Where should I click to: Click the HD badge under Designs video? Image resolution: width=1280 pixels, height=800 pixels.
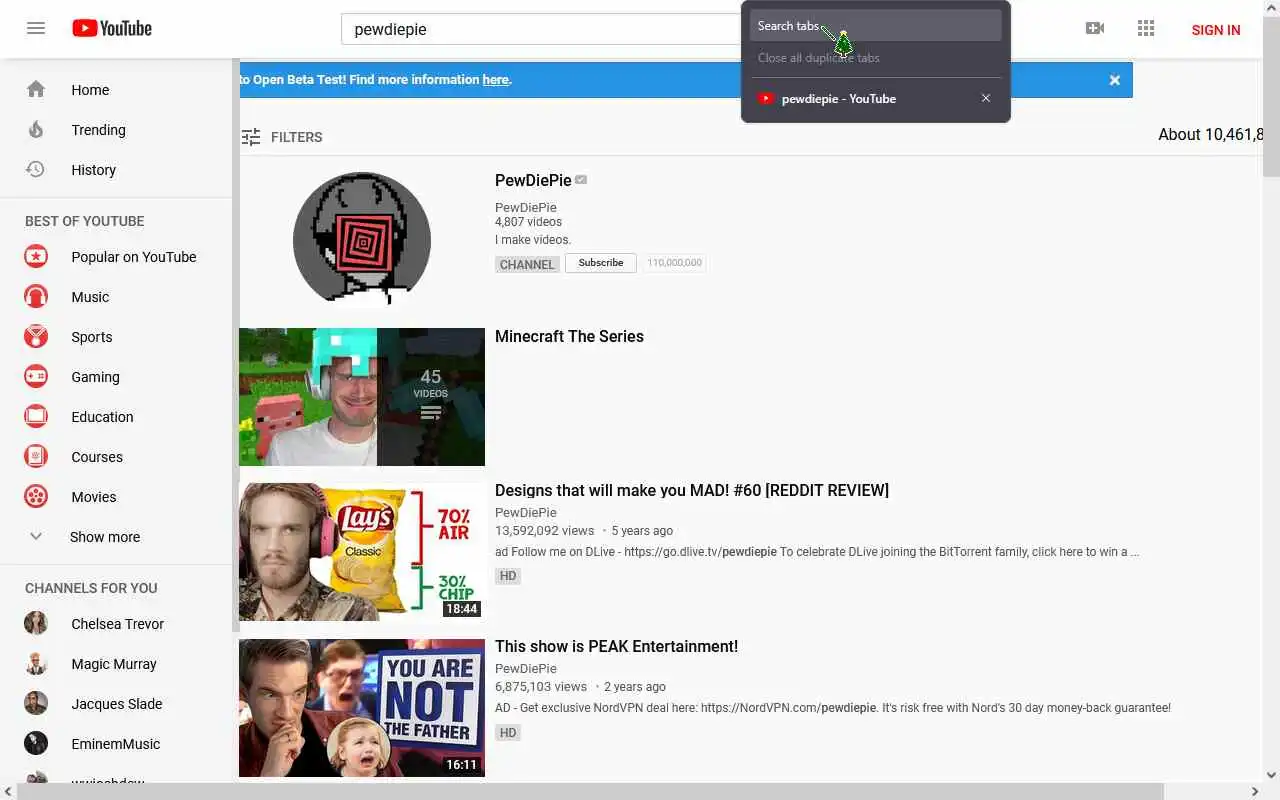tap(508, 576)
